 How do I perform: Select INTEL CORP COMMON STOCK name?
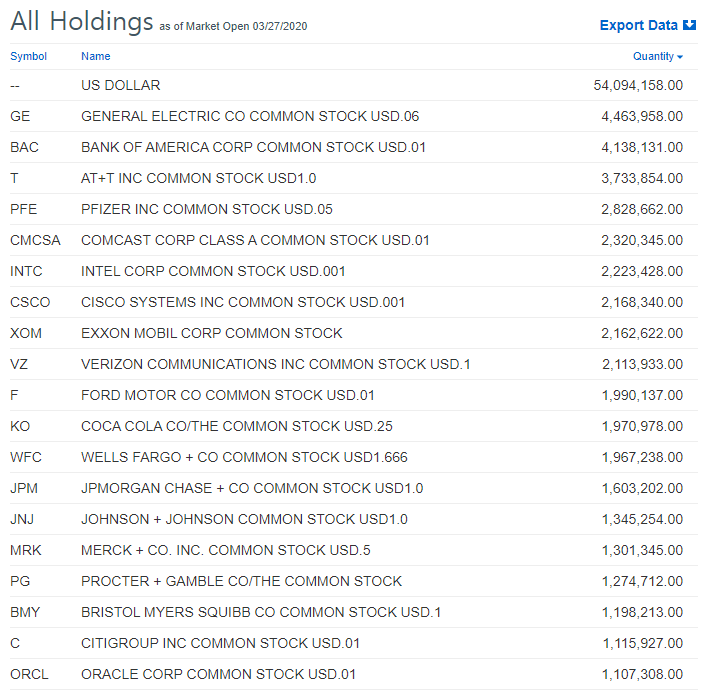coord(213,271)
